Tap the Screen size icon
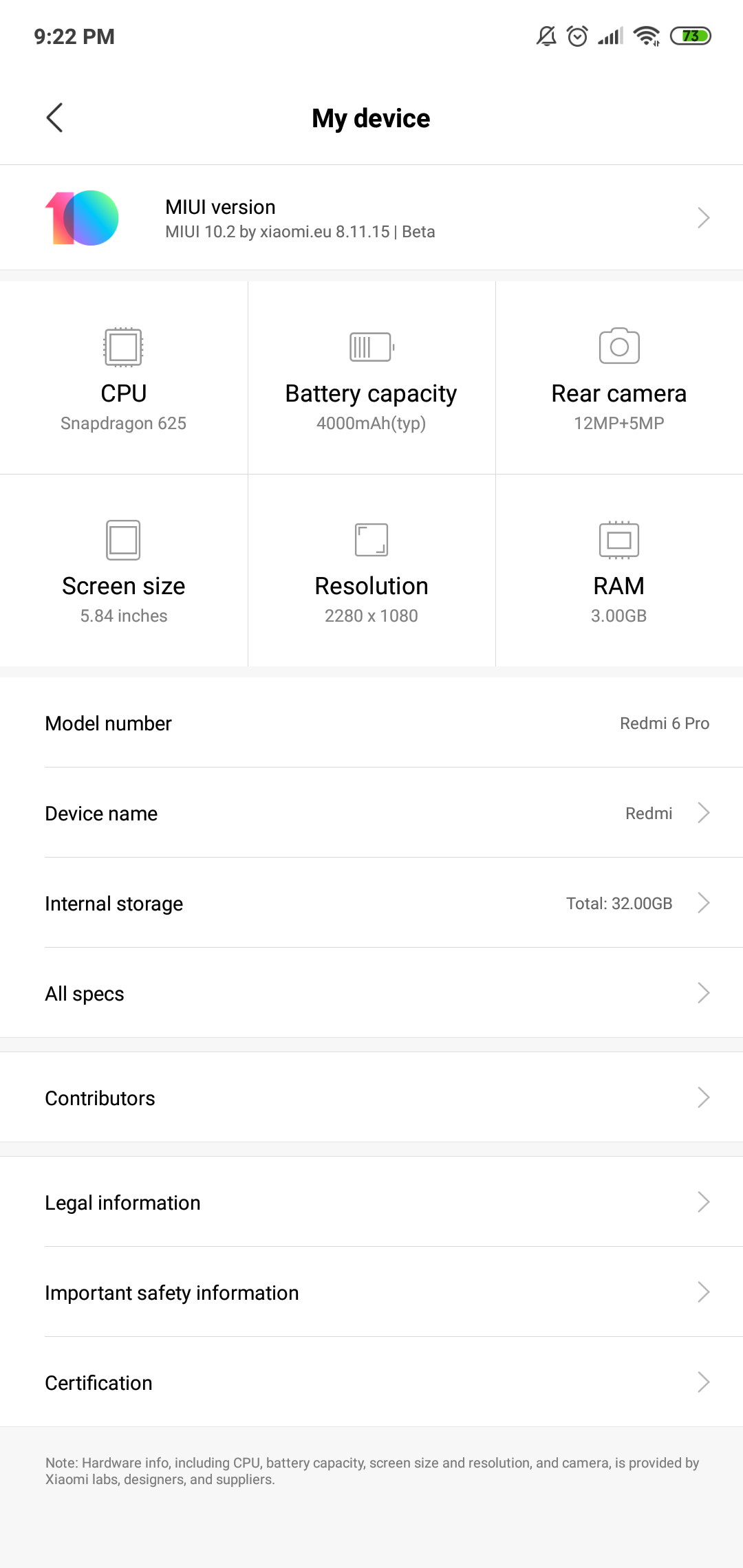 (x=123, y=540)
